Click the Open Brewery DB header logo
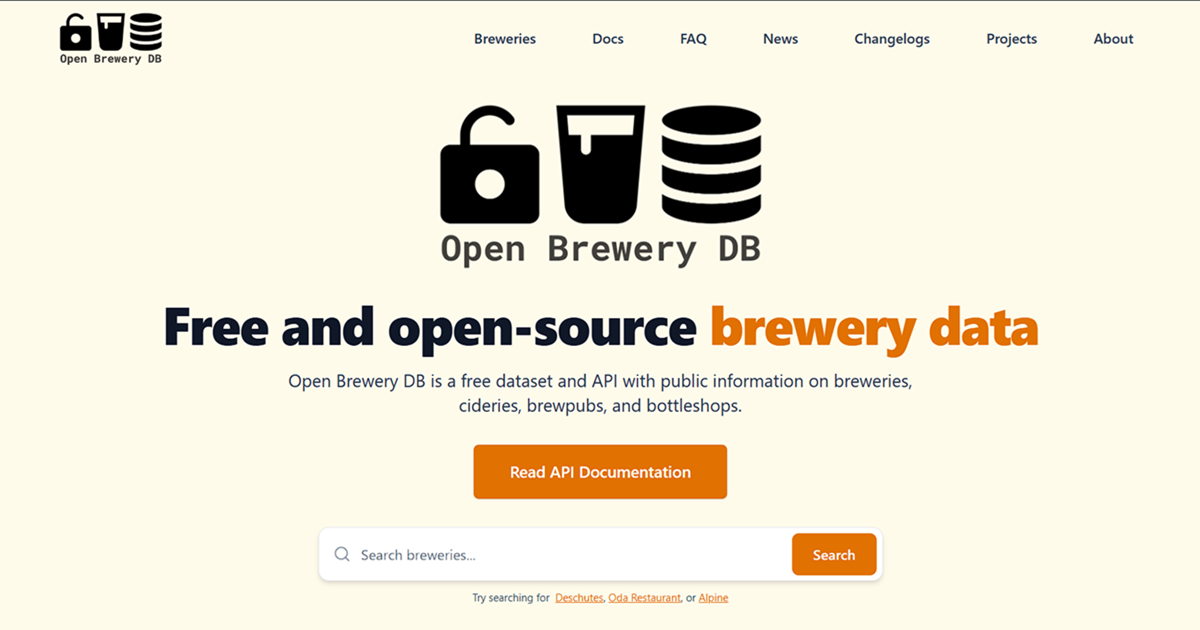This screenshot has width=1200, height=630. 111,40
